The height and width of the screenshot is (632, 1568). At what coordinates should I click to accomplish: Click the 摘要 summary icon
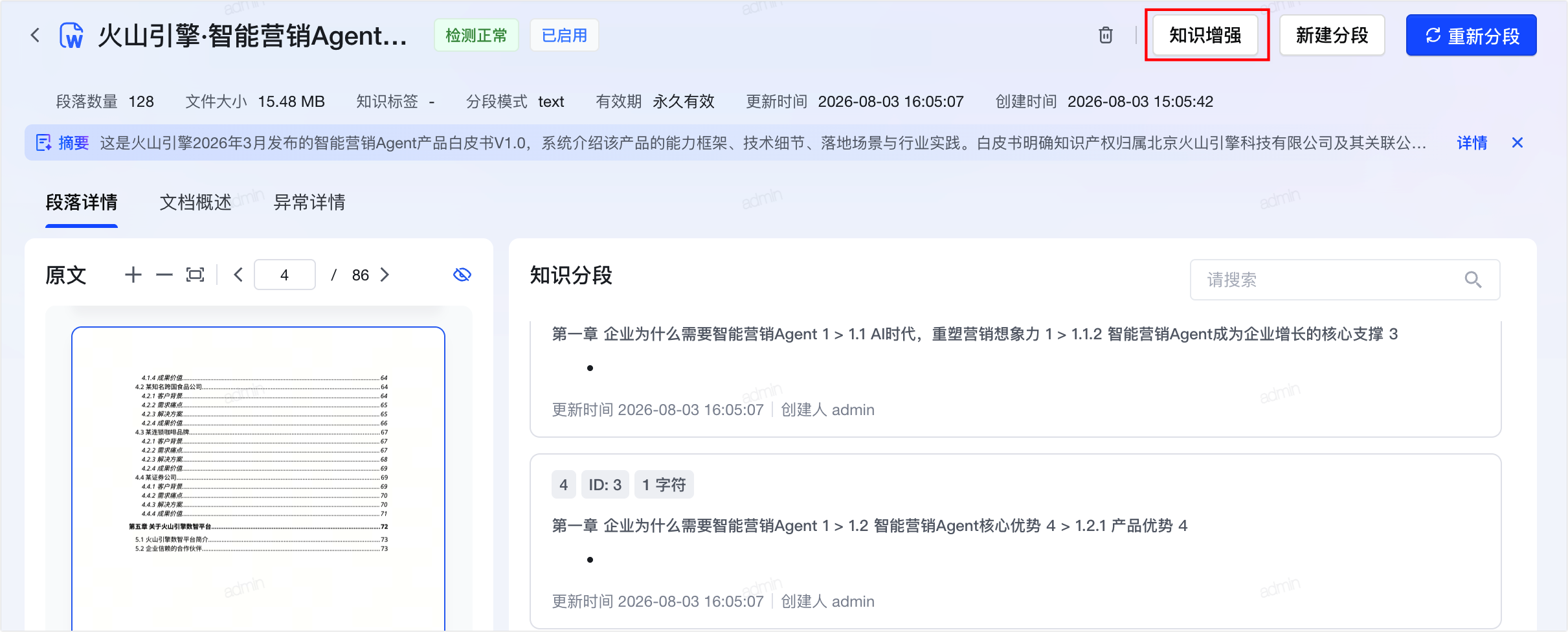coord(43,142)
